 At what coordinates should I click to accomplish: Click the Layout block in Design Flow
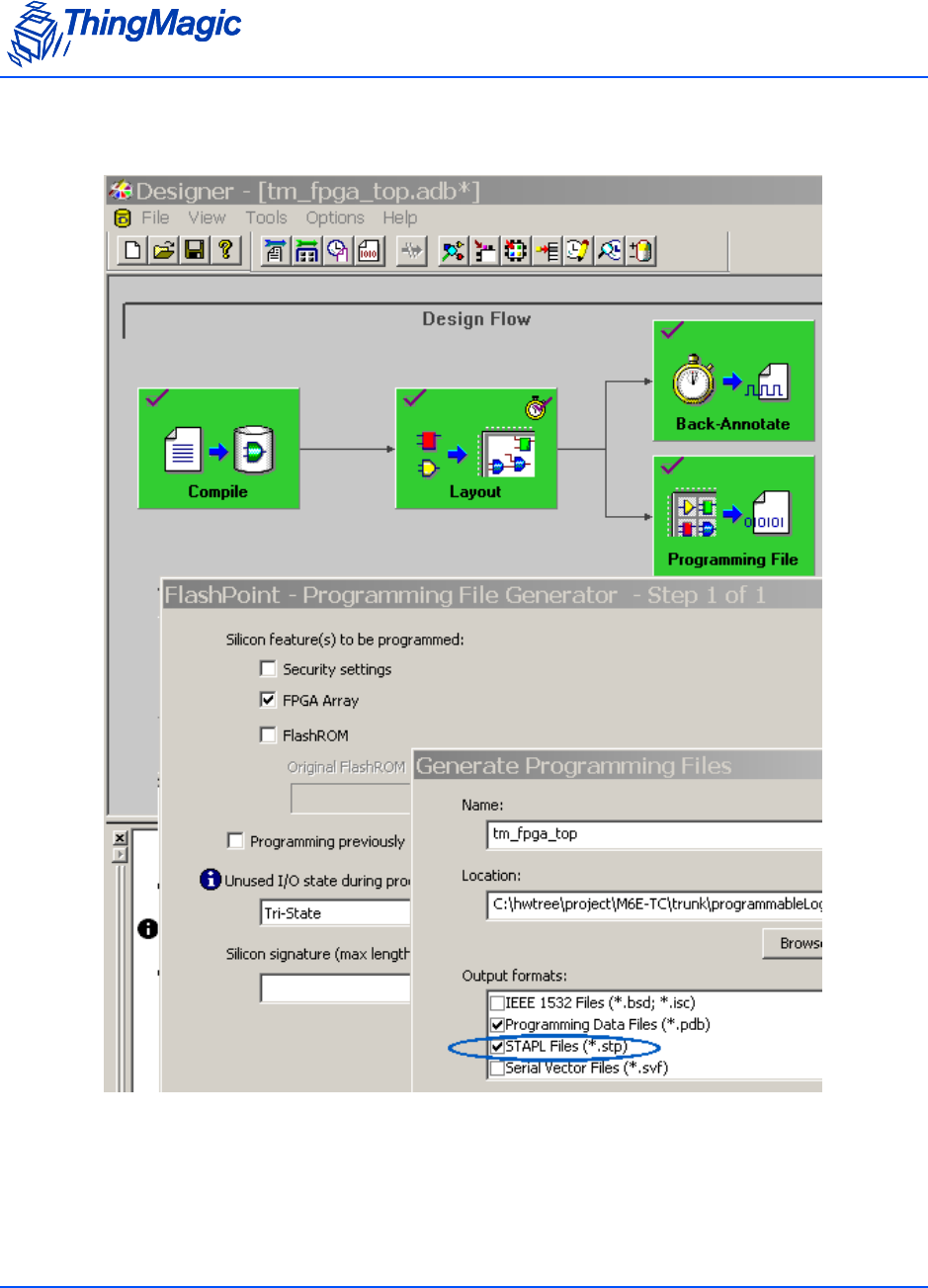coord(476,449)
